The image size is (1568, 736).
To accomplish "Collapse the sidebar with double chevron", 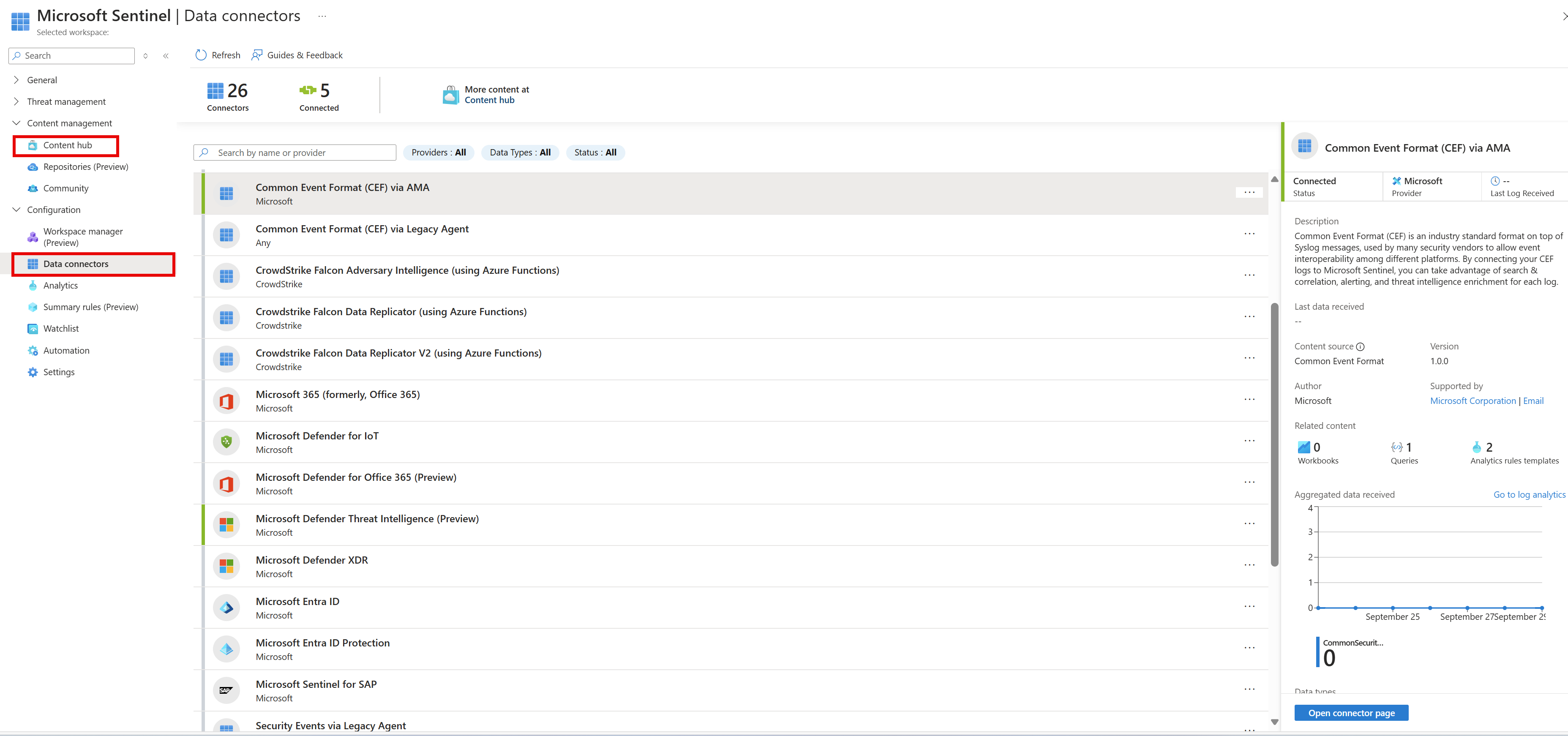I will coord(166,56).
